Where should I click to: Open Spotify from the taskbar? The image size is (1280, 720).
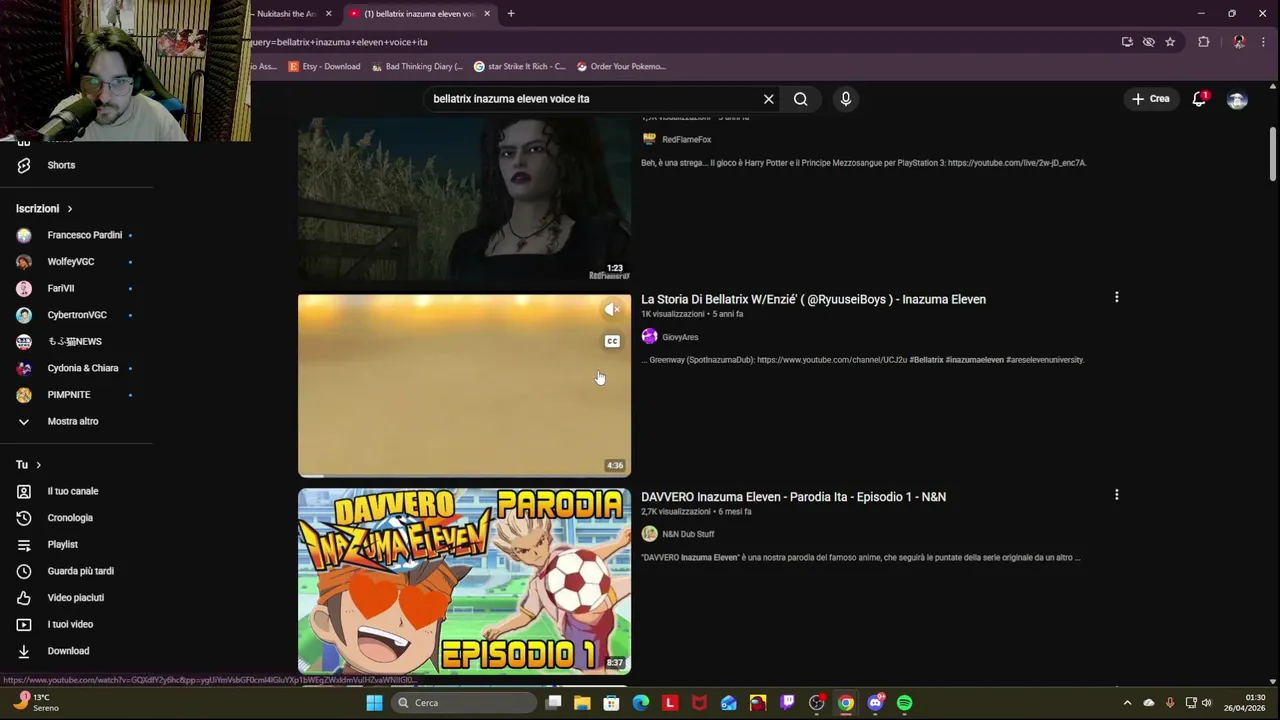(x=905, y=703)
